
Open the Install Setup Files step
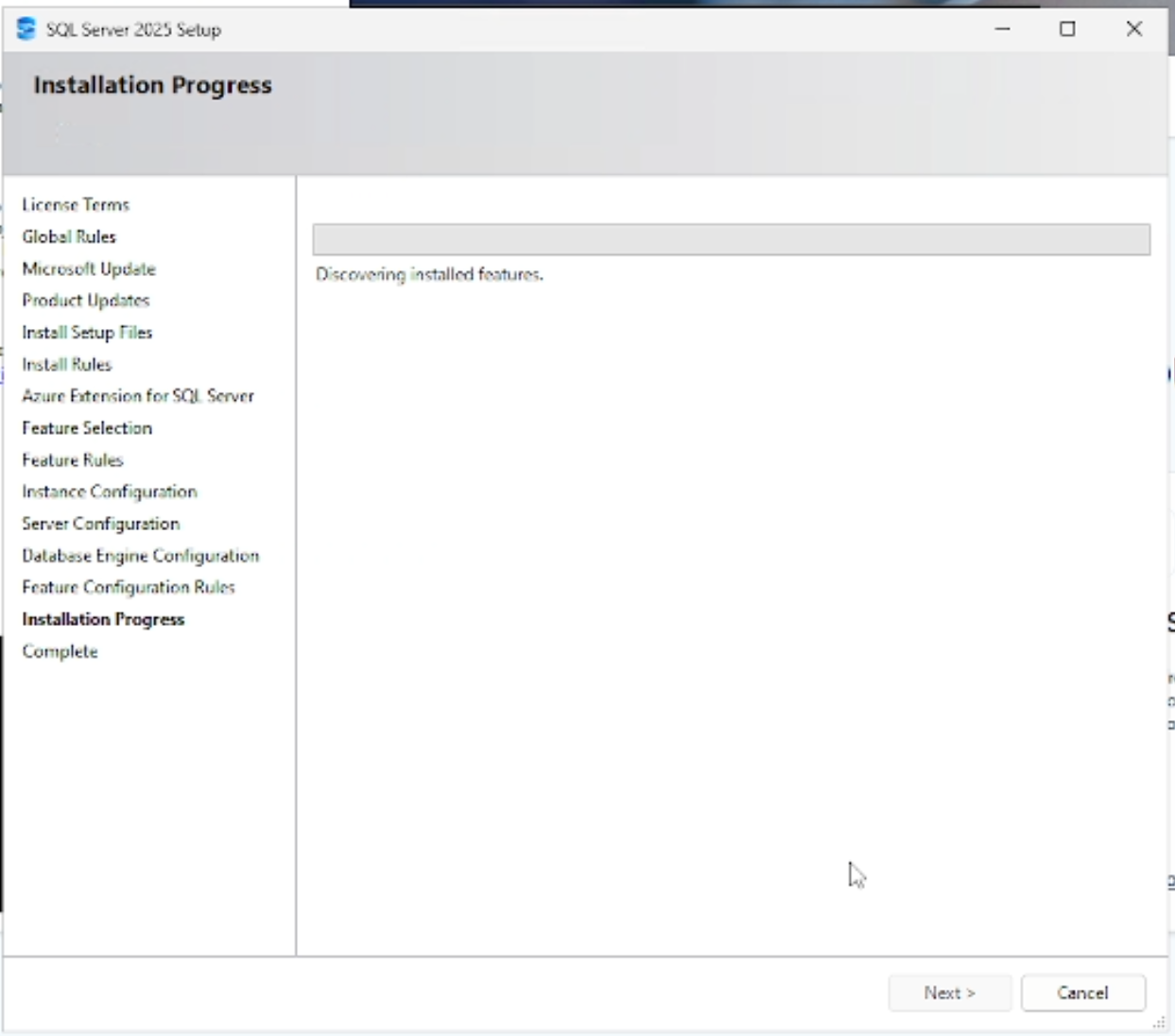(x=89, y=332)
